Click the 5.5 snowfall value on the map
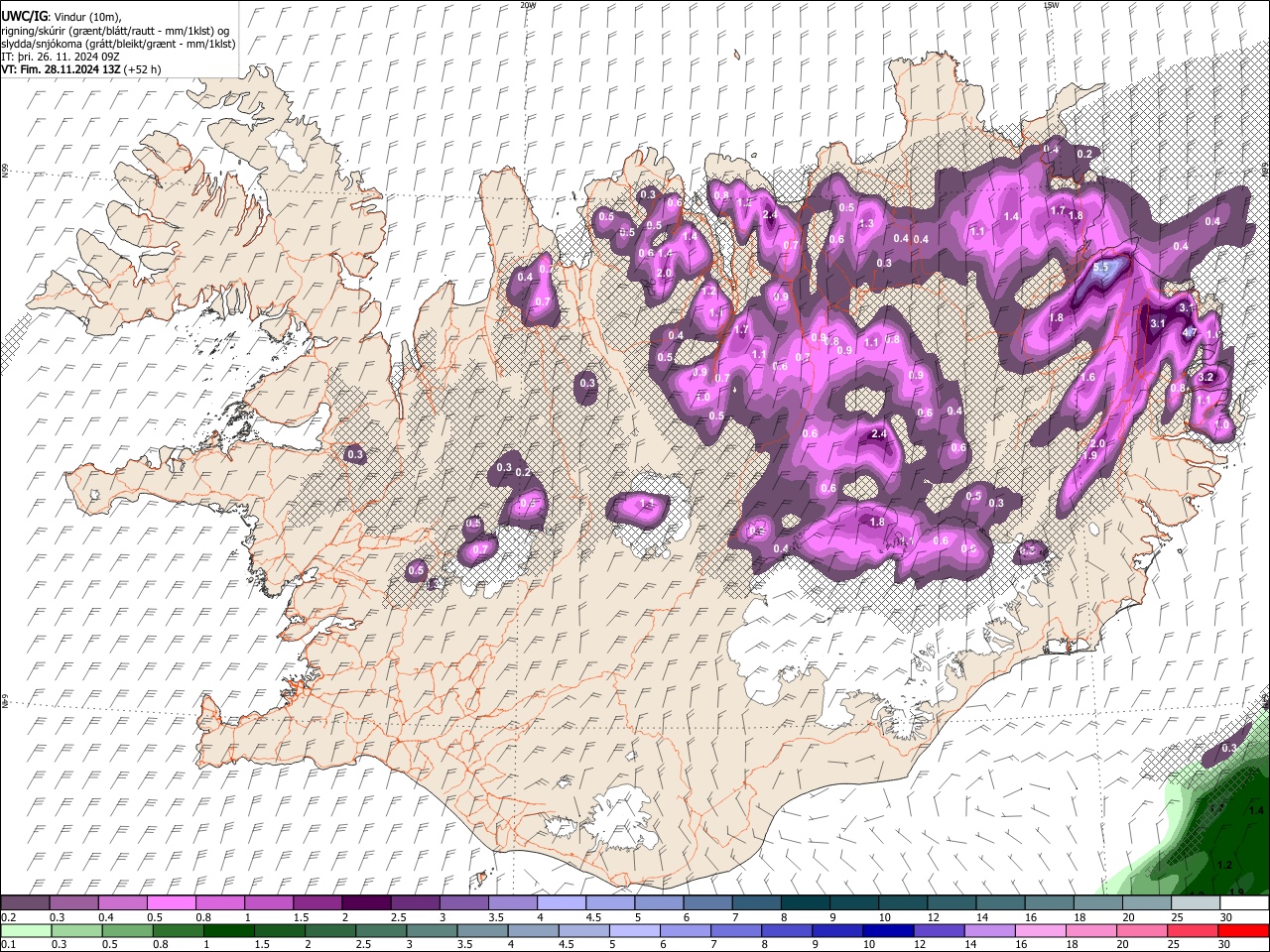1270x952 pixels. point(1100,268)
